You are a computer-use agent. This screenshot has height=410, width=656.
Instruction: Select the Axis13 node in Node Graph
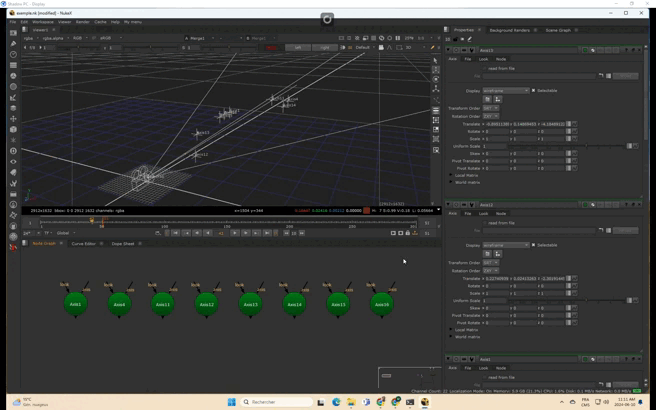point(250,304)
